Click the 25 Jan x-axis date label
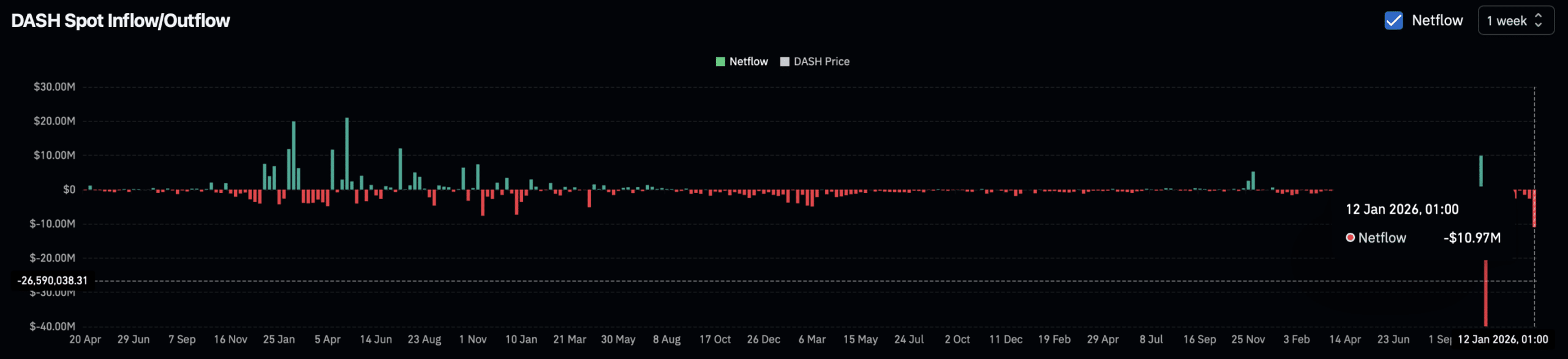1568x359 pixels. (279, 339)
